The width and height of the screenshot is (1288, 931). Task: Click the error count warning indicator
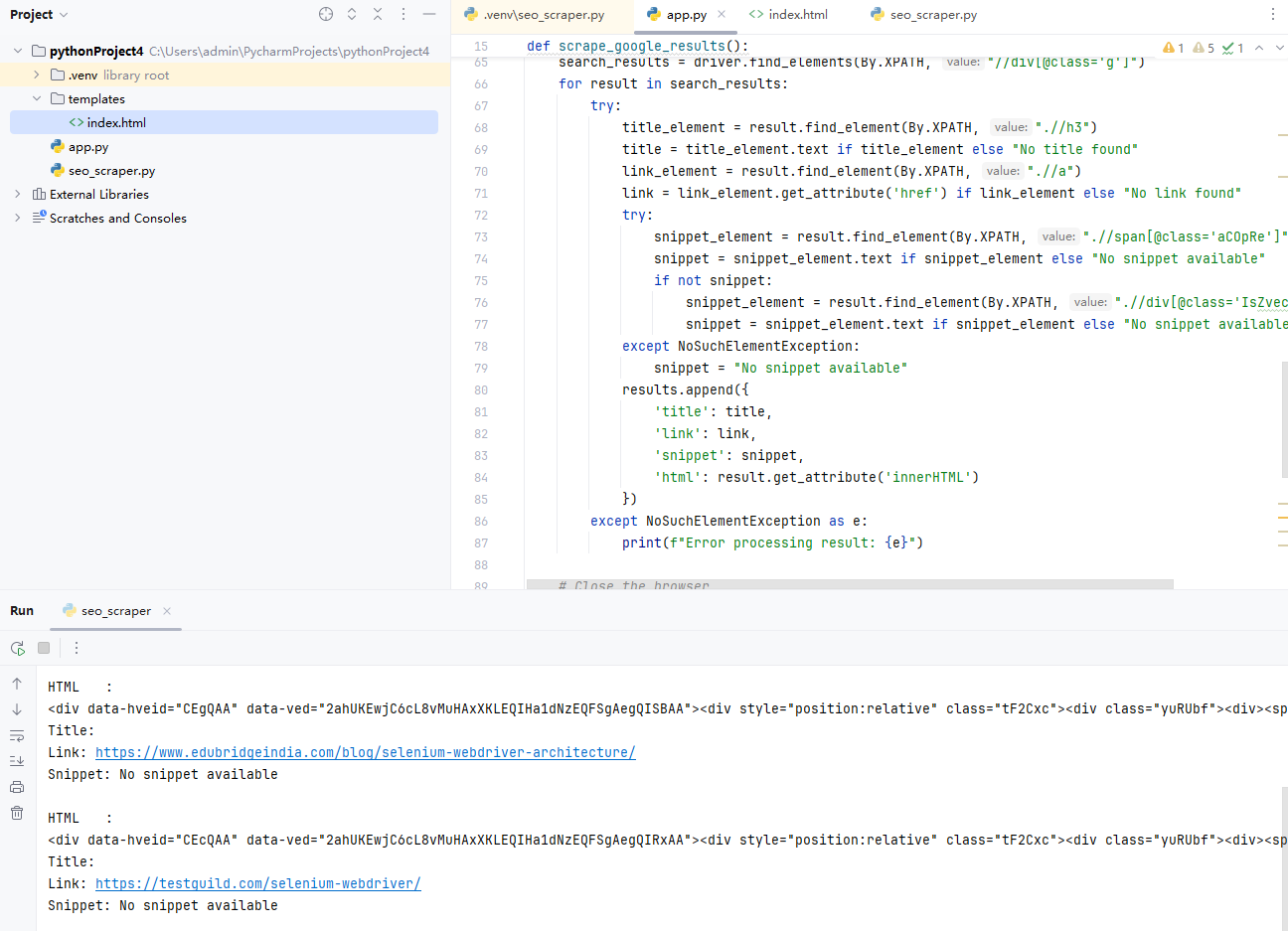point(1174,48)
